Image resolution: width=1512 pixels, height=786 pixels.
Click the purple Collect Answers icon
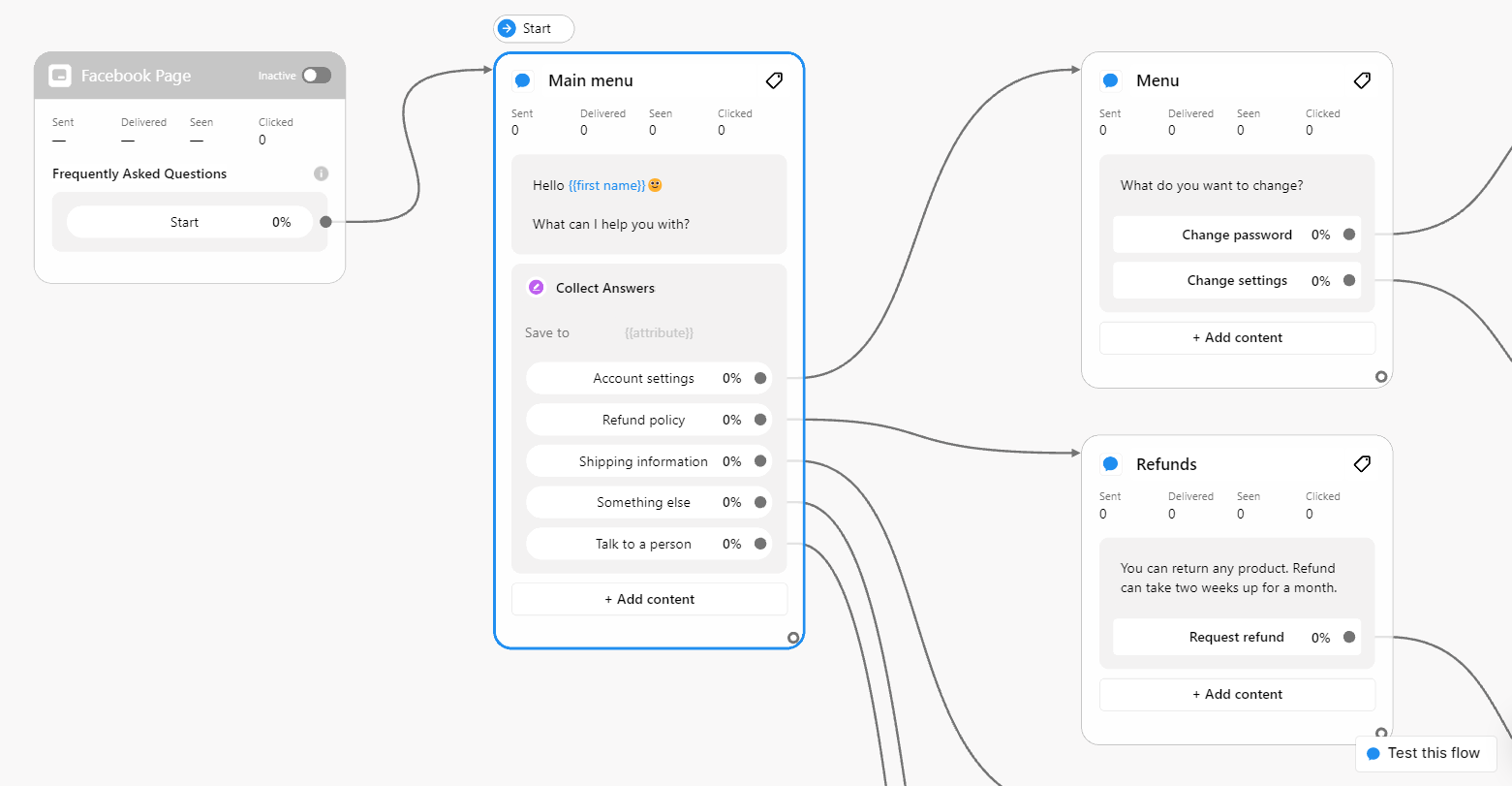pyautogui.click(x=536, y=287)
